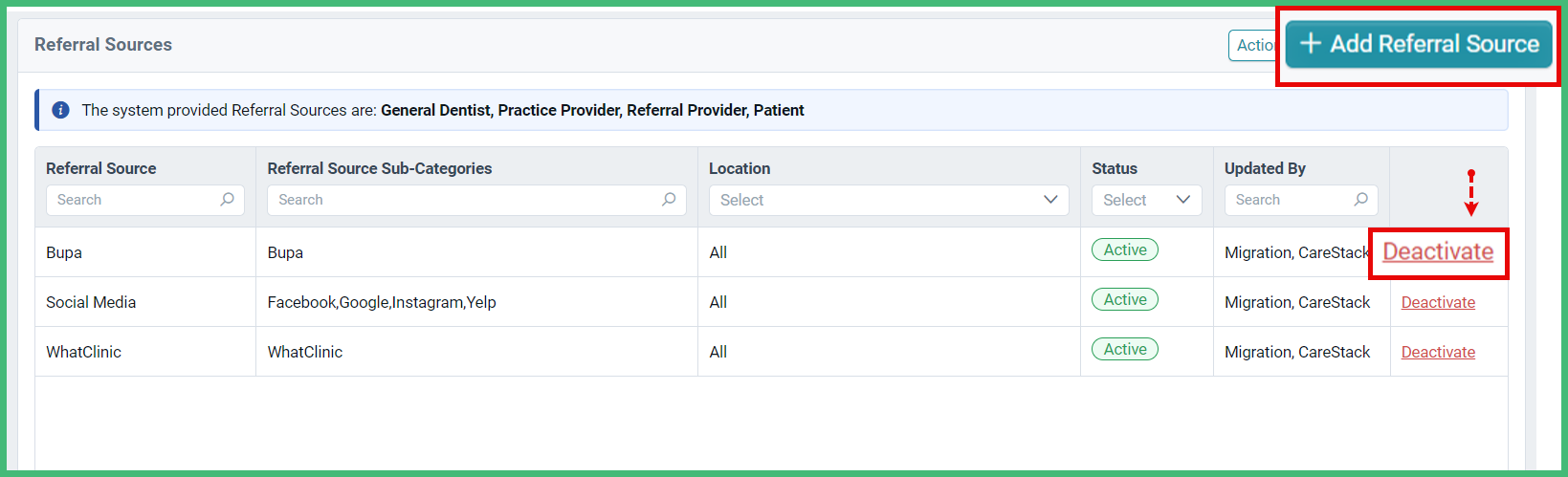Focus the Referral Source search field

pyautogui.click(x=145, y=200)
